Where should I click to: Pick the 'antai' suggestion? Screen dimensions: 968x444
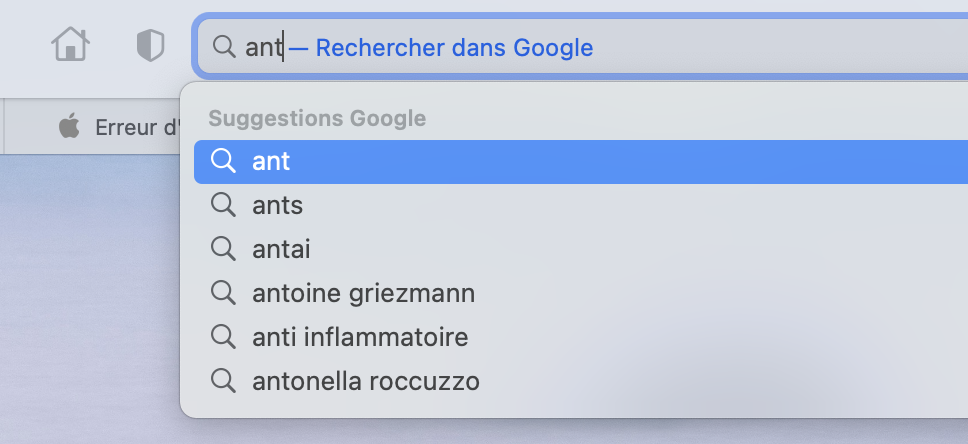pos(281,249)
